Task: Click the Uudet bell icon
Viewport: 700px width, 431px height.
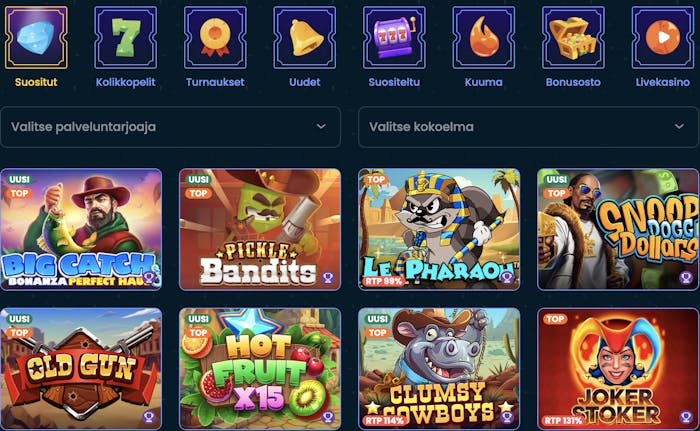Action: (304, 38)
